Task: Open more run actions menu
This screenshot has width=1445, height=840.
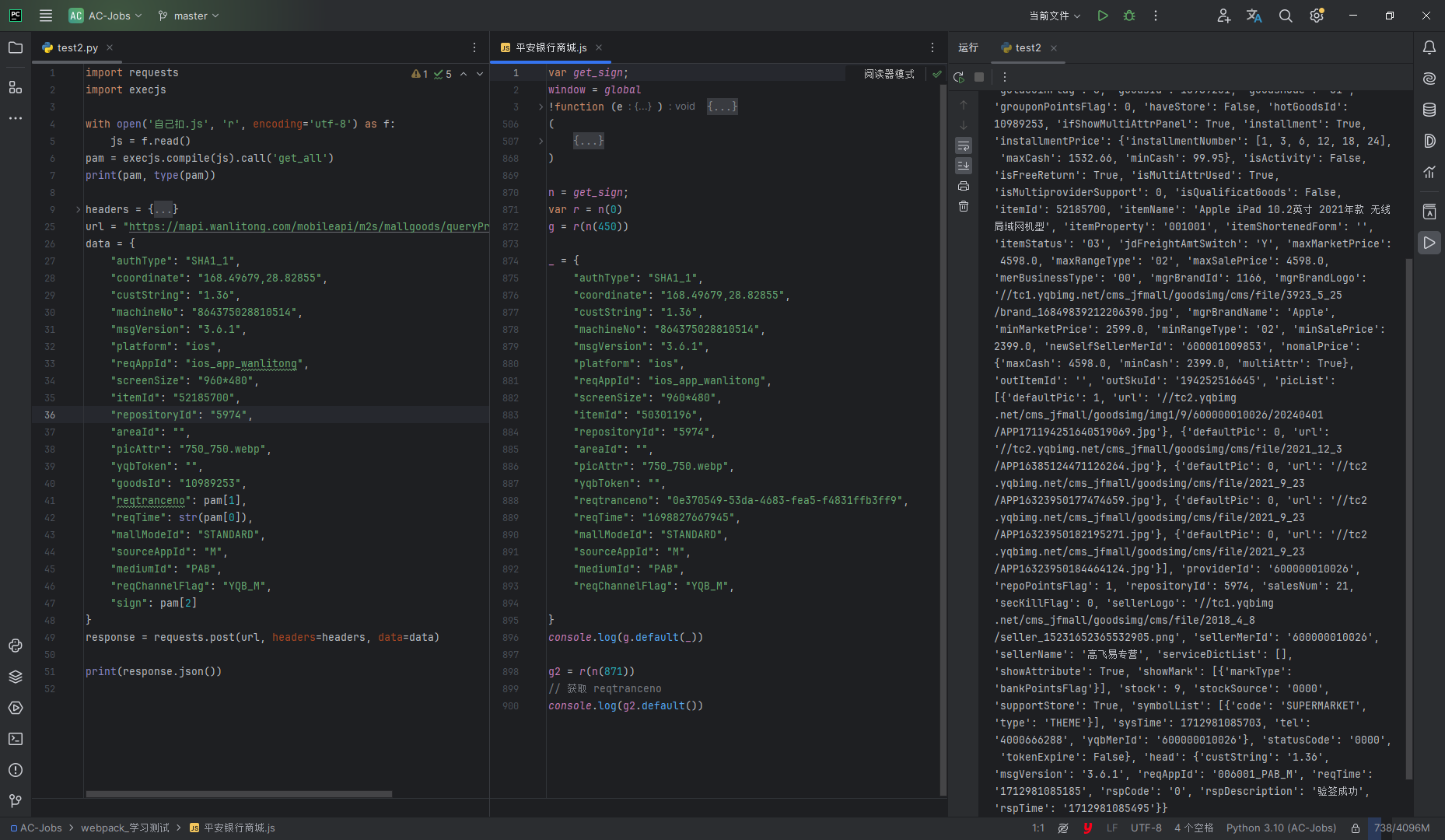Action: [1156, 16]
